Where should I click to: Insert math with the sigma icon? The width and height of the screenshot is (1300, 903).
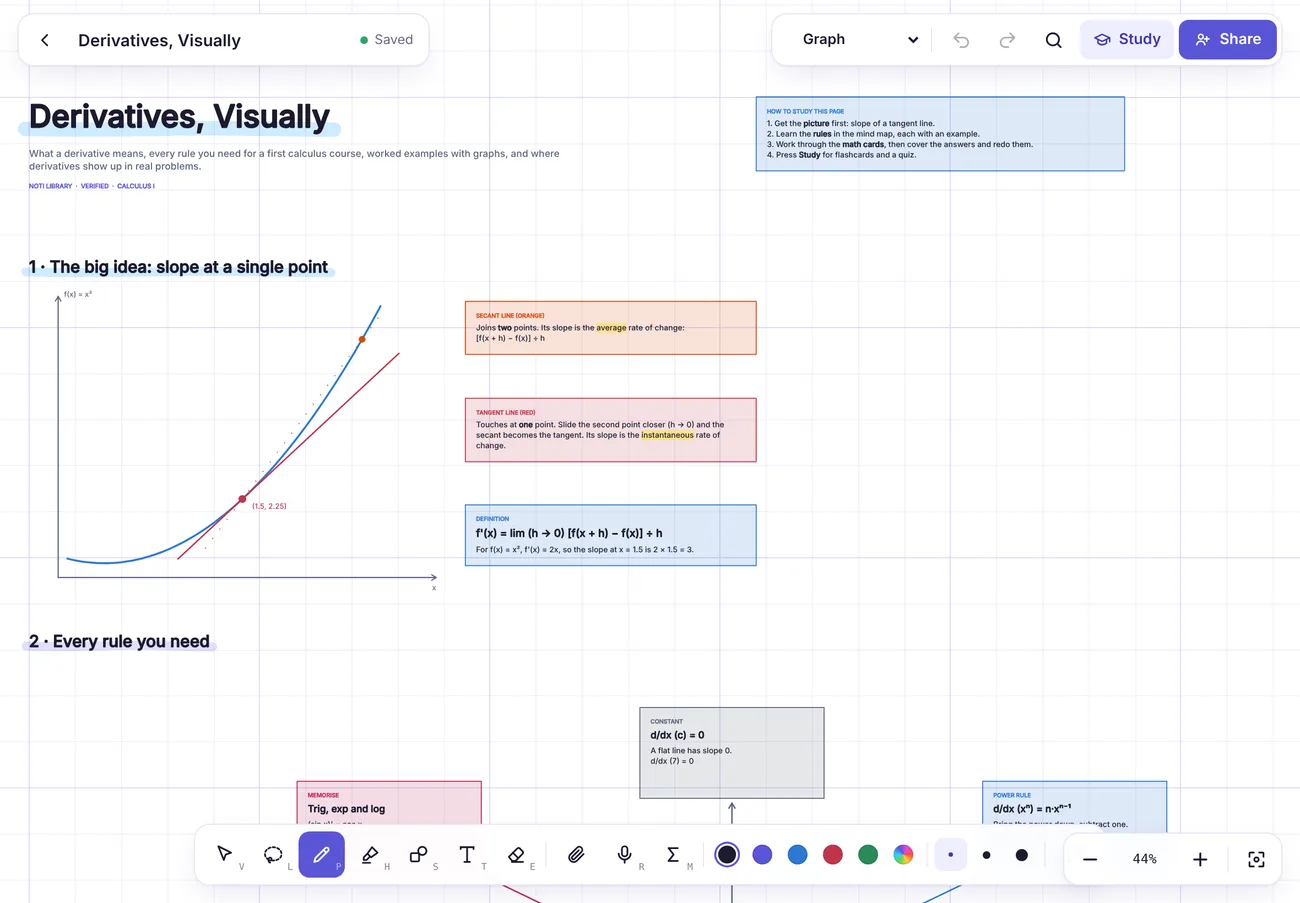(x=673, y=855)
